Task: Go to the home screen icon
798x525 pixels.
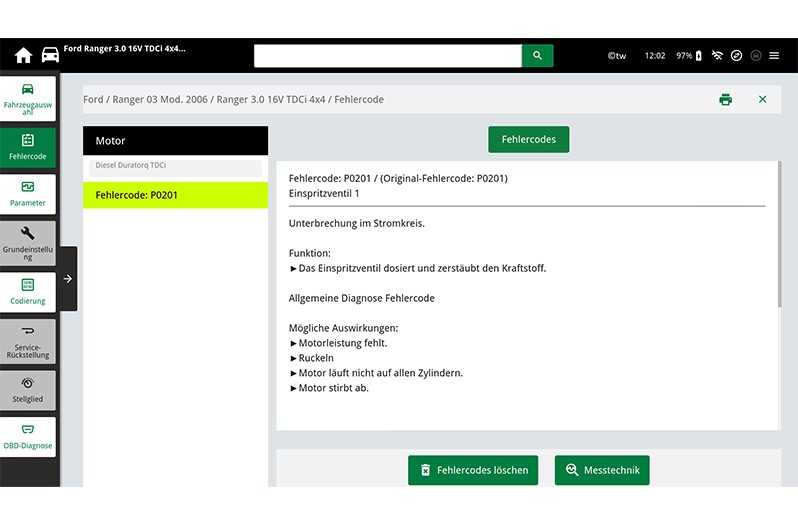Action: click(23, 56)
